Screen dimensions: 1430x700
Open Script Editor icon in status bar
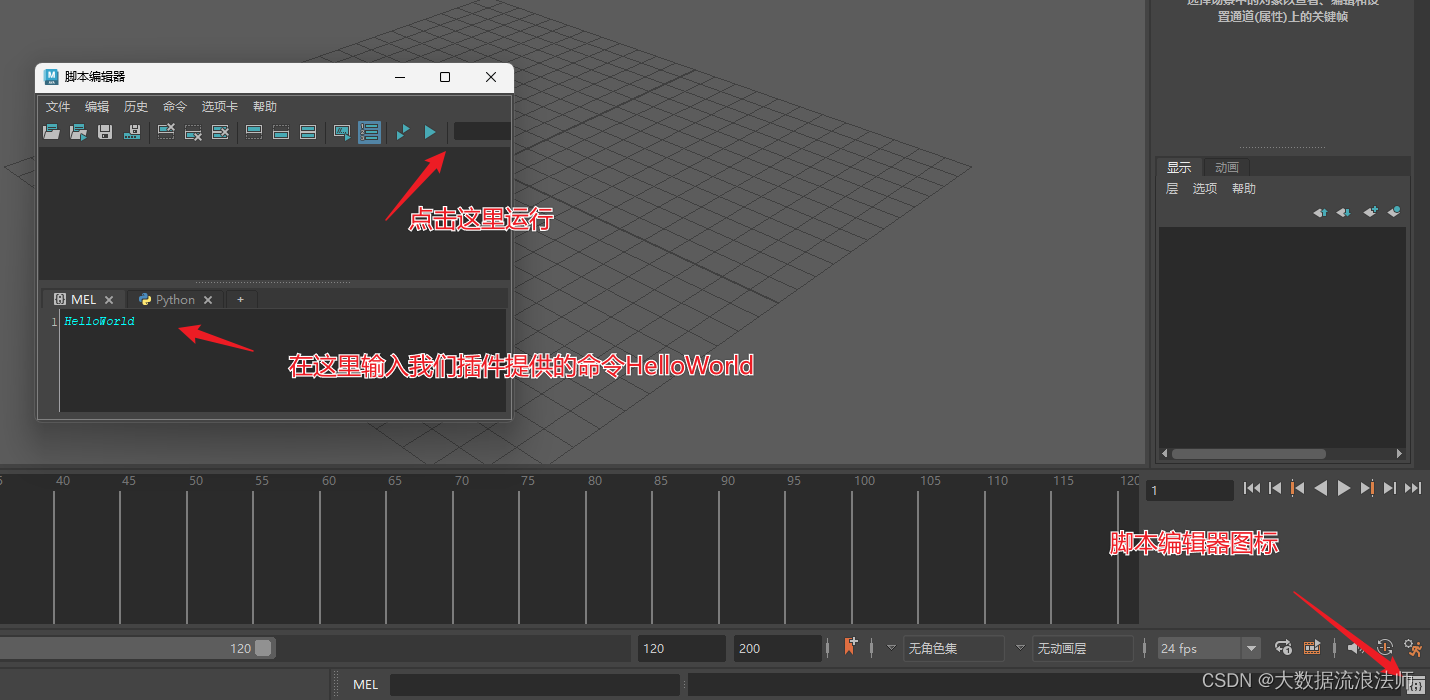[x=1415, y=685]
